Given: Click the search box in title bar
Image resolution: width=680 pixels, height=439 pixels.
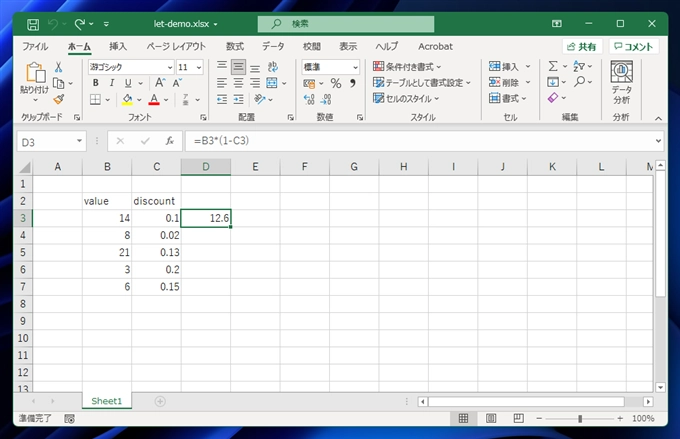Looking at the screenshot, I should click(x=346, y=24).
